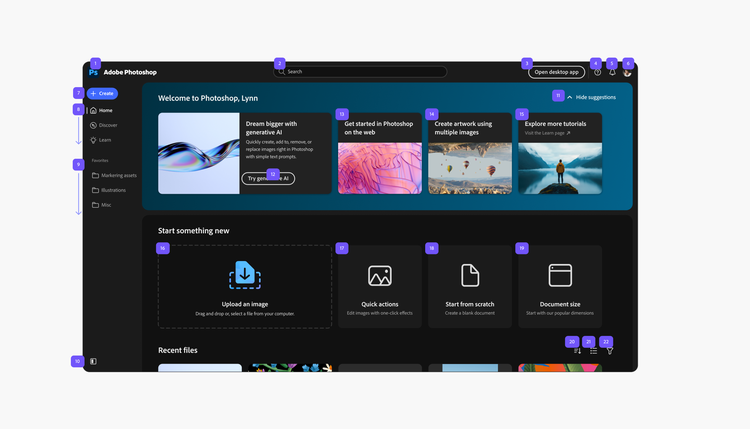750x429 pixels.
Task: Follow the Visit the Learn page link
Action: 547,133
